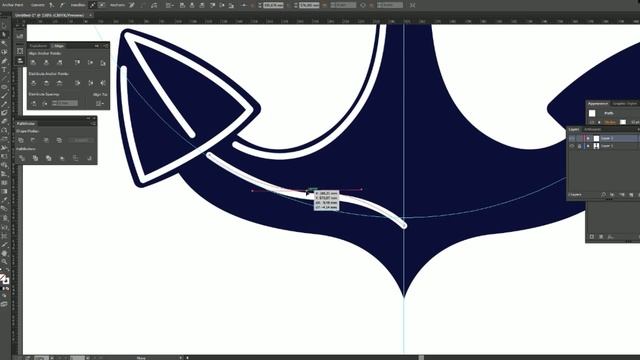Select the Zoom tool in the toolbar

pos(4,262)
